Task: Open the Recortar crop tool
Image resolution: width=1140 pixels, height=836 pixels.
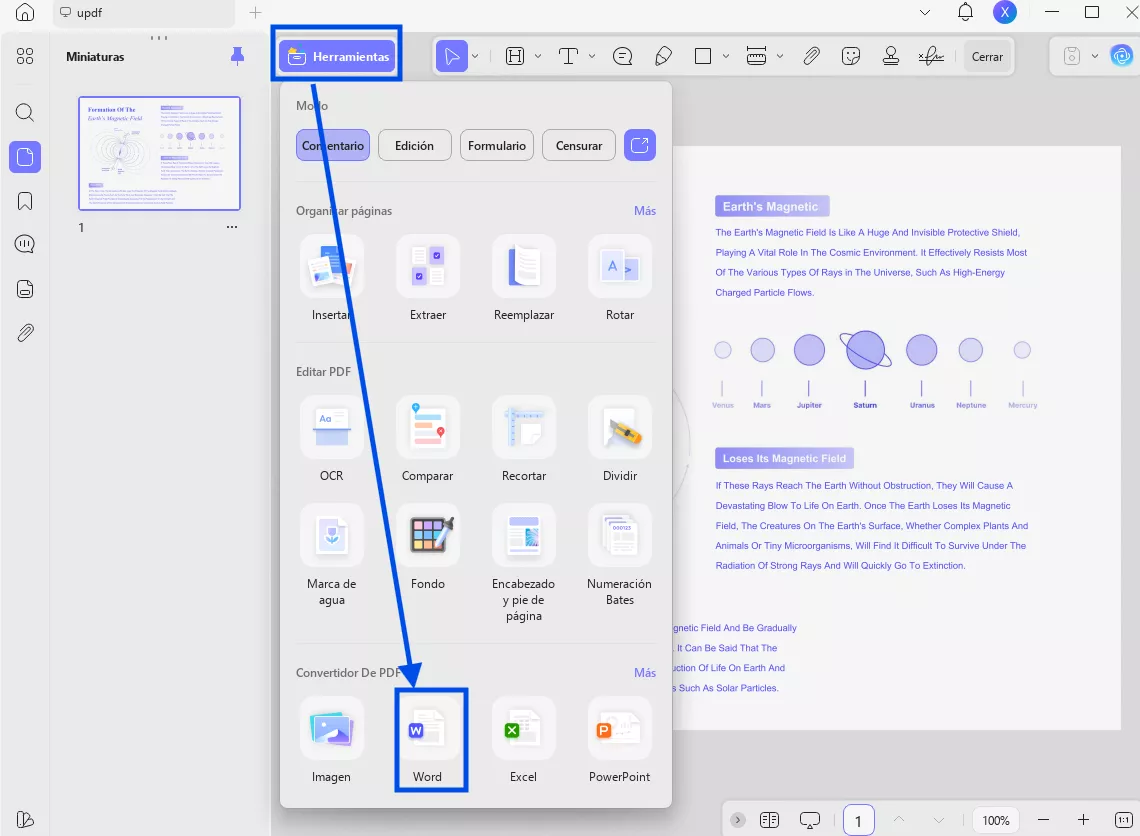Action: pos(523,439)
